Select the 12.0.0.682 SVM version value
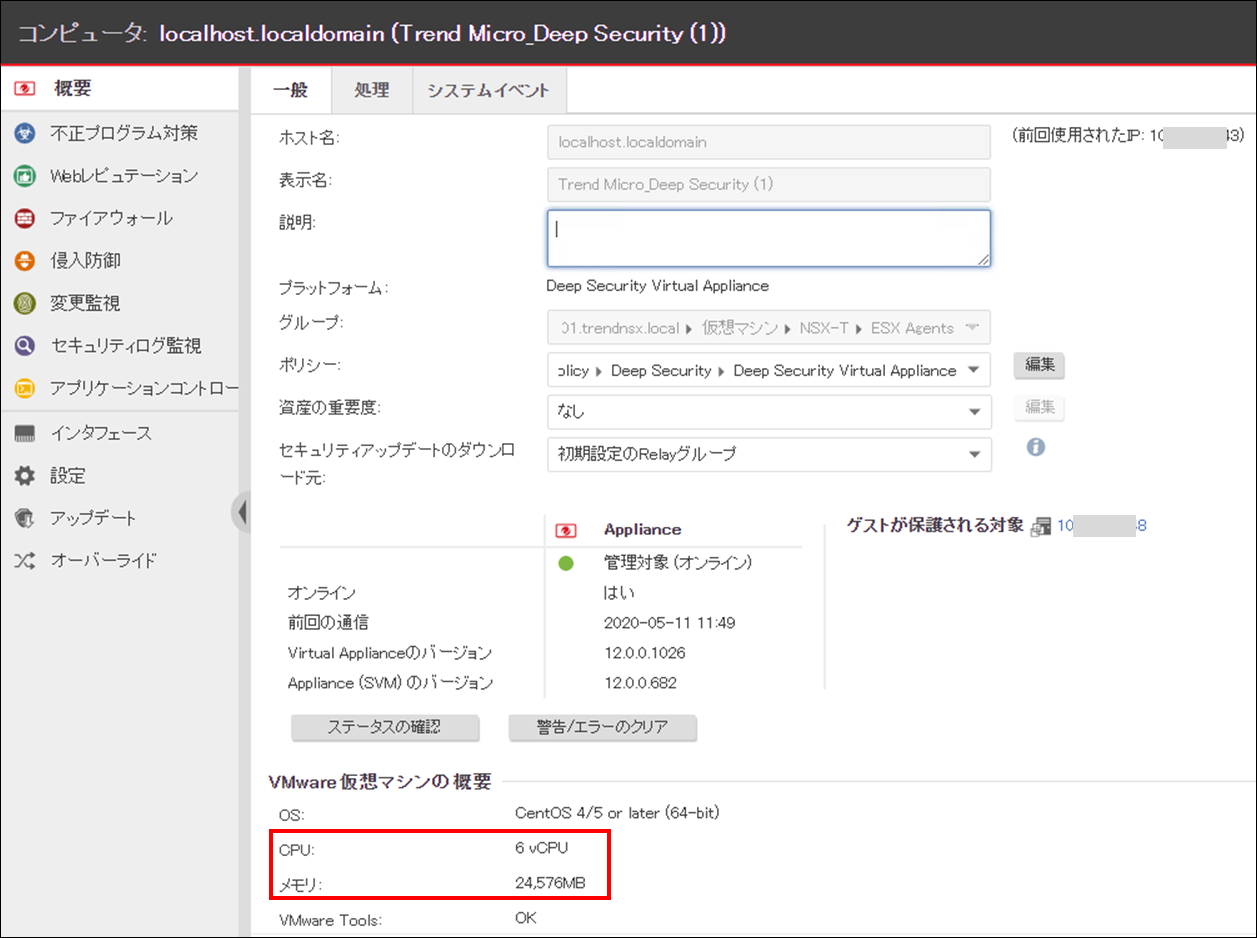The height and width of the screenshot is (938, 1257). pos(640,684)
